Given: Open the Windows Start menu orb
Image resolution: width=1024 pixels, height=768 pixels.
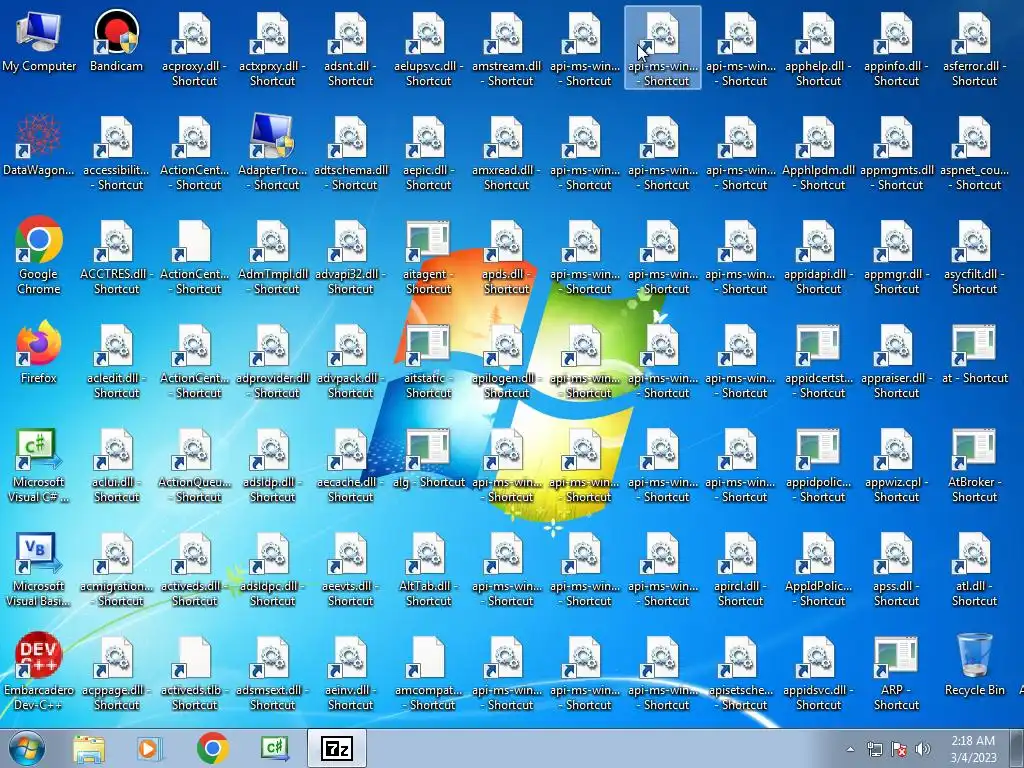Looking at the screenshot, I should (26, 748).
